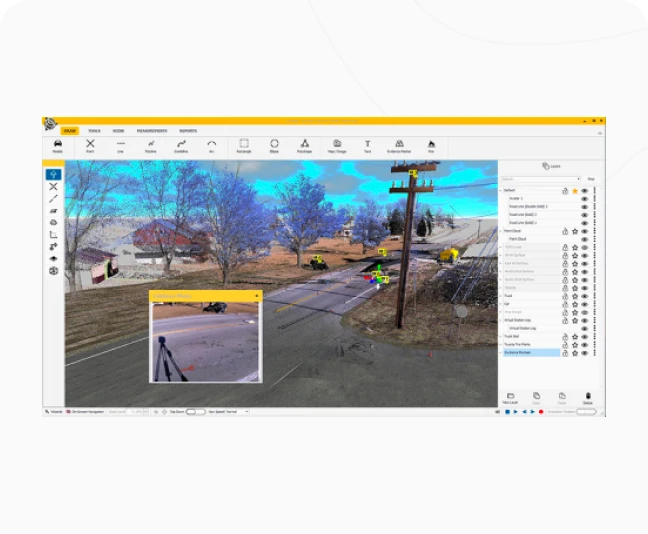The width and height of the screenshot is (648, 534).
Task: Click the Copy layer icon
Action: pos(536,398)
